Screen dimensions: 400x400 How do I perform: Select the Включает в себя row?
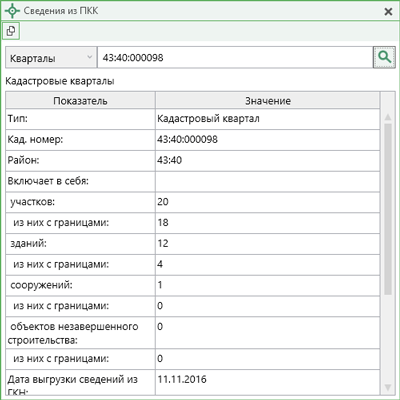pos(193,181)
